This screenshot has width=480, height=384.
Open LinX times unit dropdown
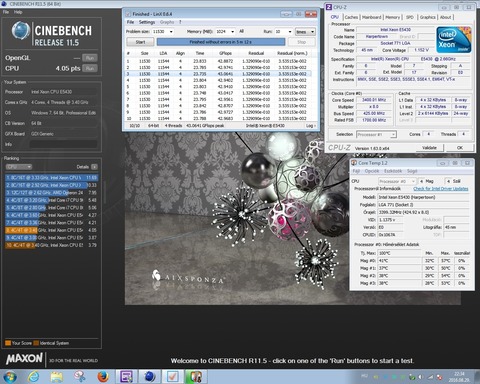tap(305, 32)
